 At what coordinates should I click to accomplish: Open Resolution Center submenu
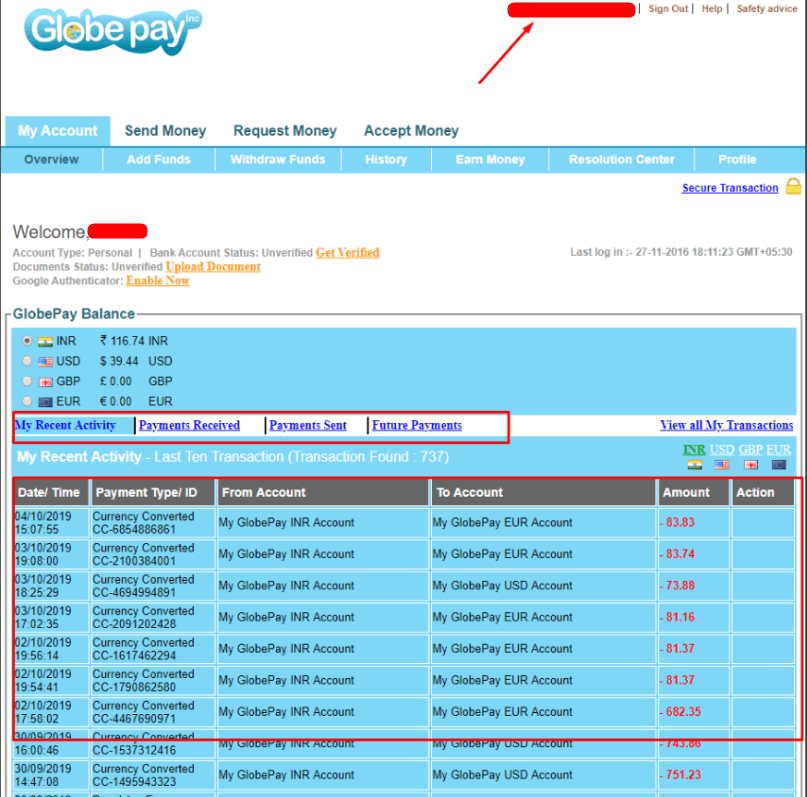coord(622,160)
